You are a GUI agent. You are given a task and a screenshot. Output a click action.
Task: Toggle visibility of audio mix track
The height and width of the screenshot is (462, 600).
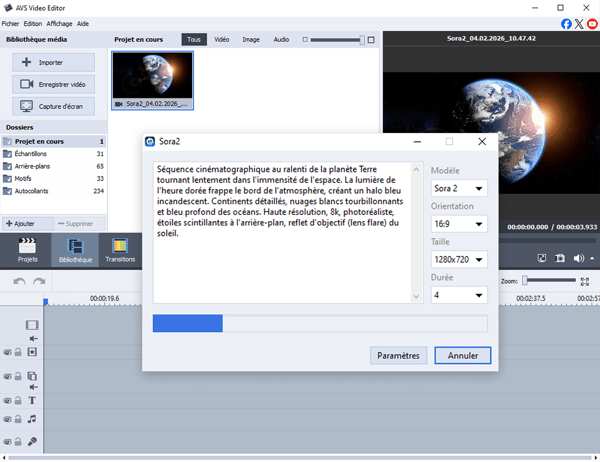point(7,419)
